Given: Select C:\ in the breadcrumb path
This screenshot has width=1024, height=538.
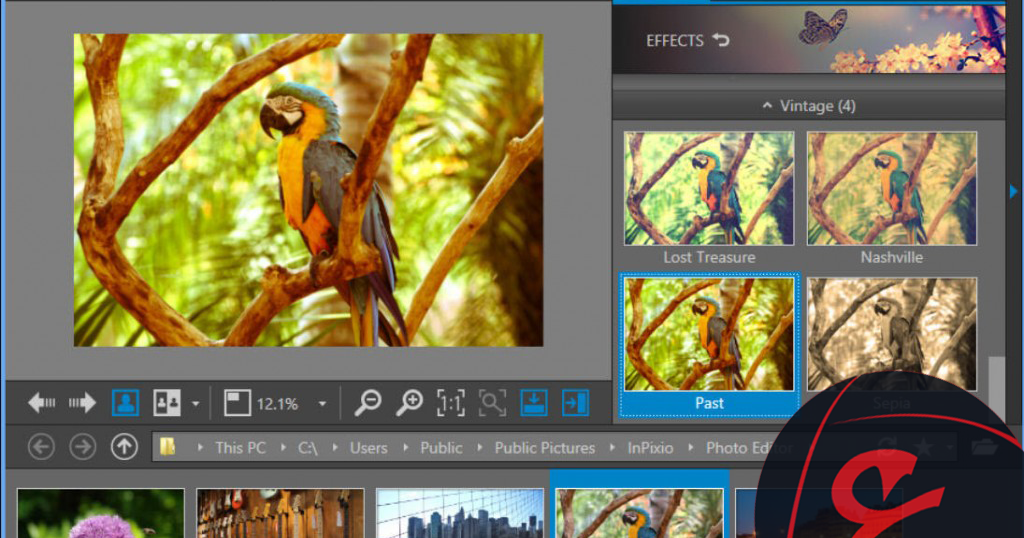Looking at the screenshot, I should click(308, 448).
